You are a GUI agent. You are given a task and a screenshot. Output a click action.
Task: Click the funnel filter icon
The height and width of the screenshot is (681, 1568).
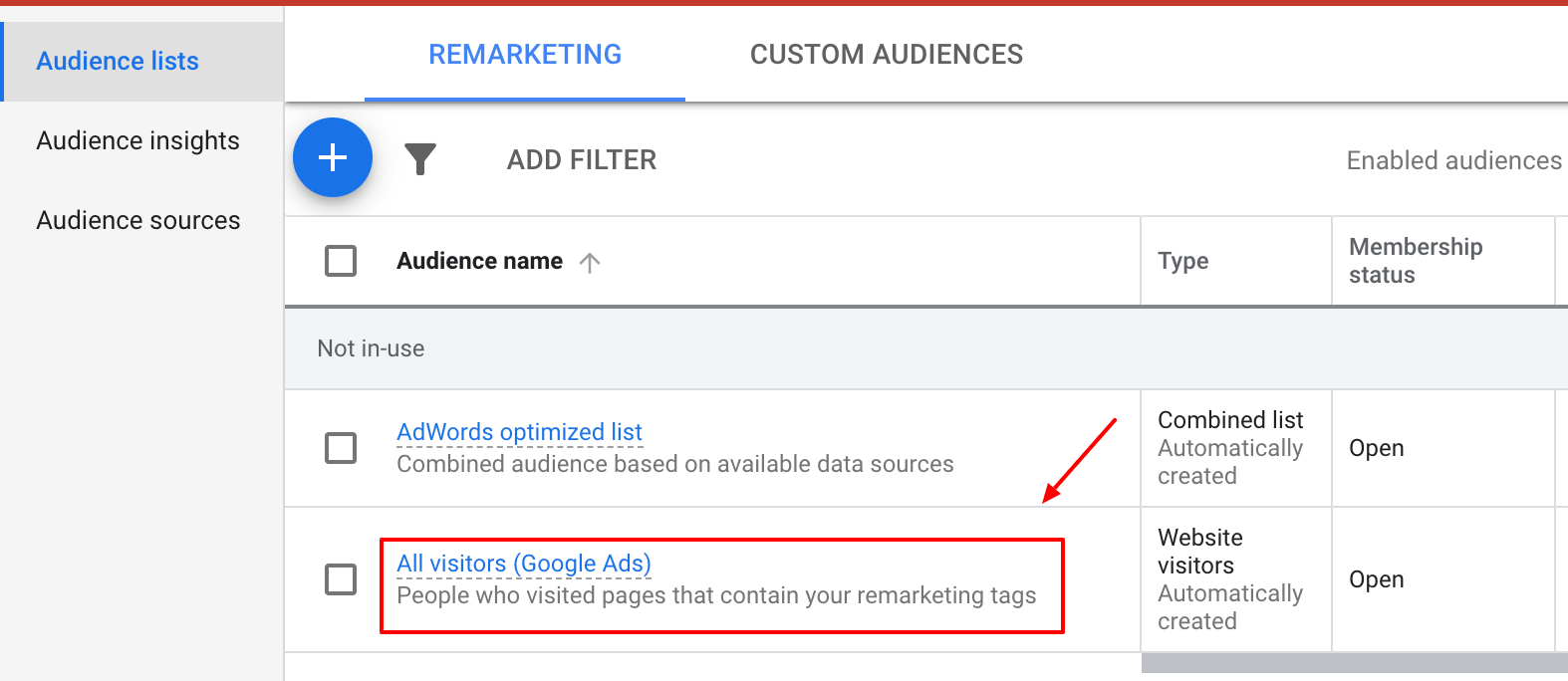point(420,159)
